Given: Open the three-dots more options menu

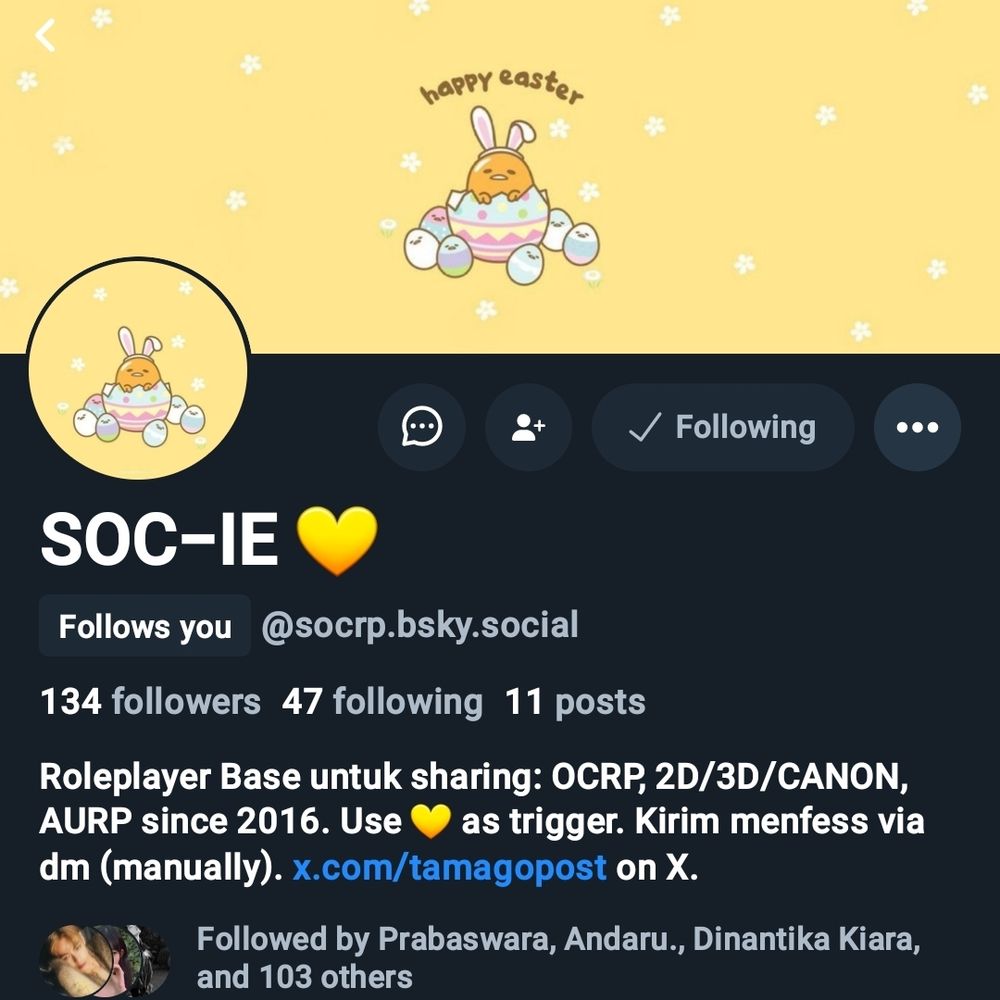Looking at the screenshot, I should [x=917, y=427].
